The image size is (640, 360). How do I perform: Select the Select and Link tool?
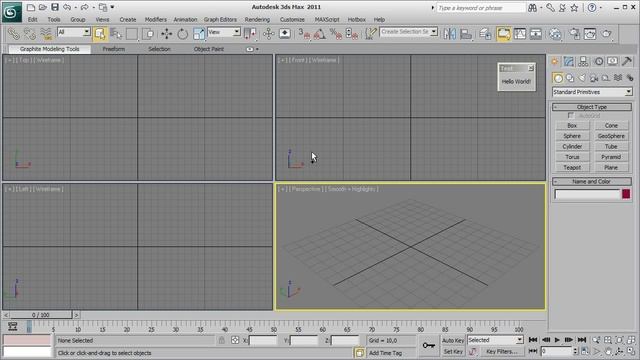pos(13,33)
